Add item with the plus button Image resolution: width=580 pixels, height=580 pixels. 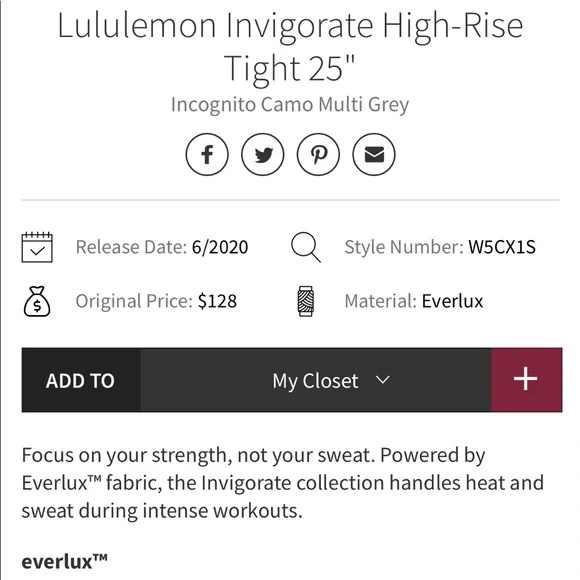pyautogui.click(x=526, y=380)
